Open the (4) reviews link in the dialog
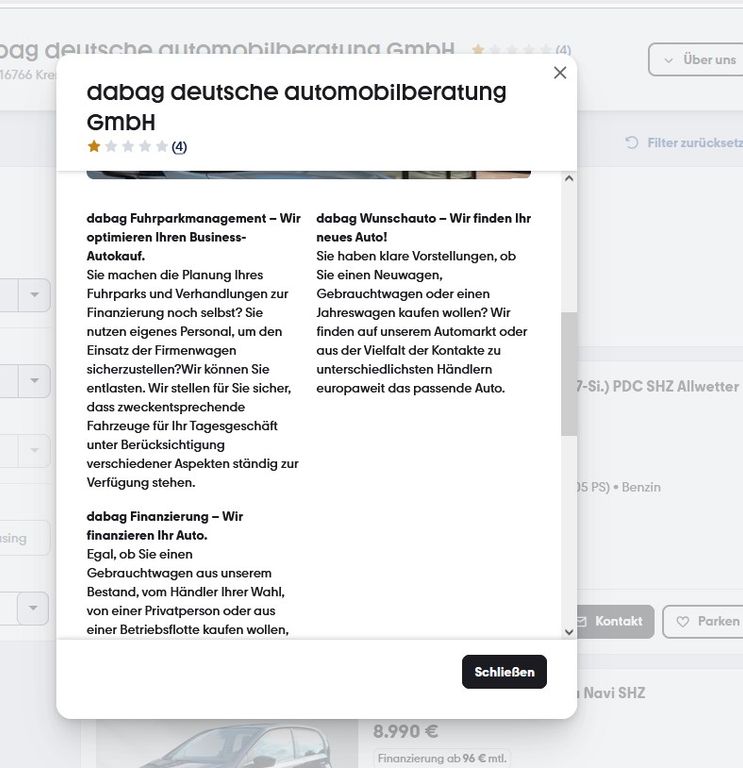743x768 pixels. click(179, 147)
